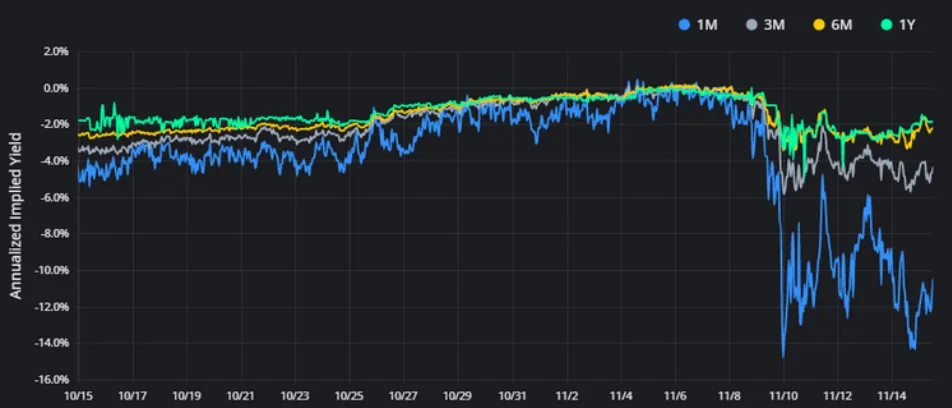The image size is (952, 408).
Task: Click the 1M line's lowest trough near -15%
Action: [783, 356]
